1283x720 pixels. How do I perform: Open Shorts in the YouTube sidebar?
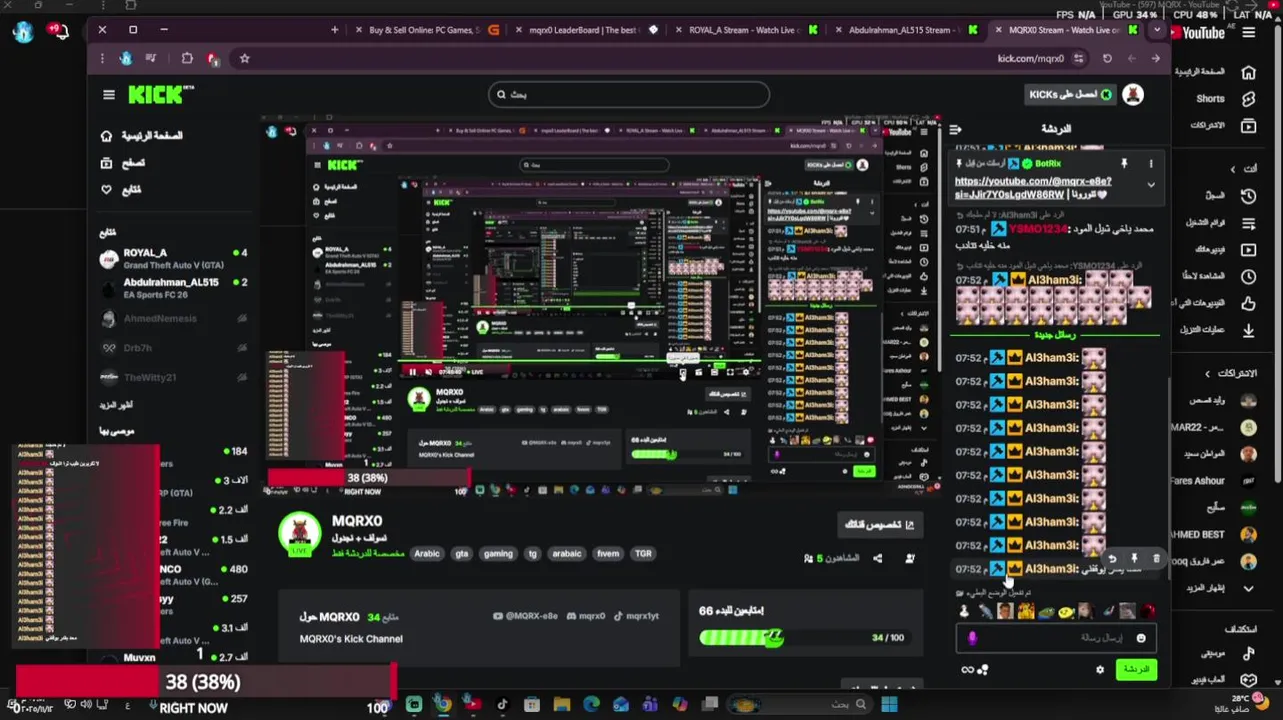(1226, 99)
